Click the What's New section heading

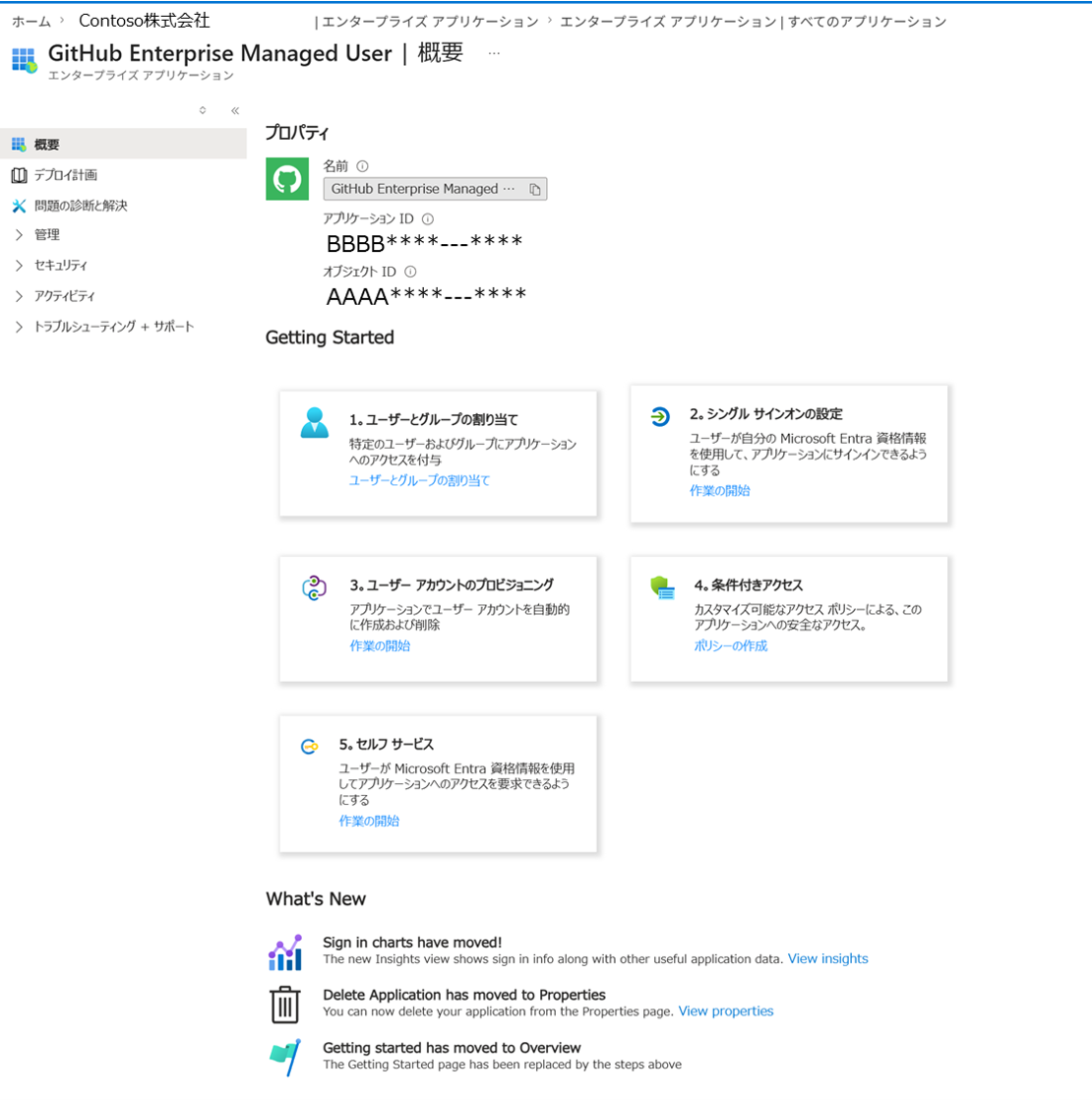pos(316,899)
